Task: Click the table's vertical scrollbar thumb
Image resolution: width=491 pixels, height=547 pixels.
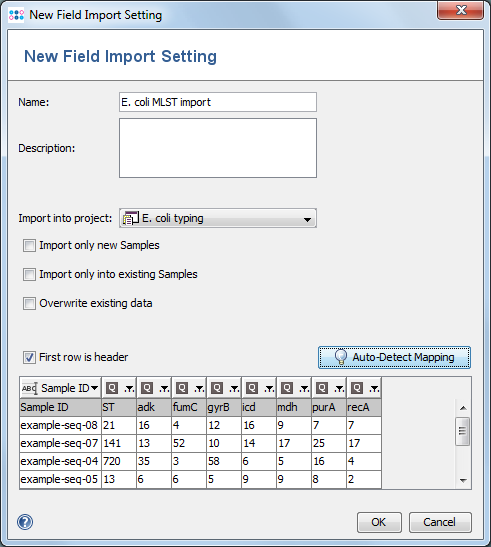Action: 463,431
